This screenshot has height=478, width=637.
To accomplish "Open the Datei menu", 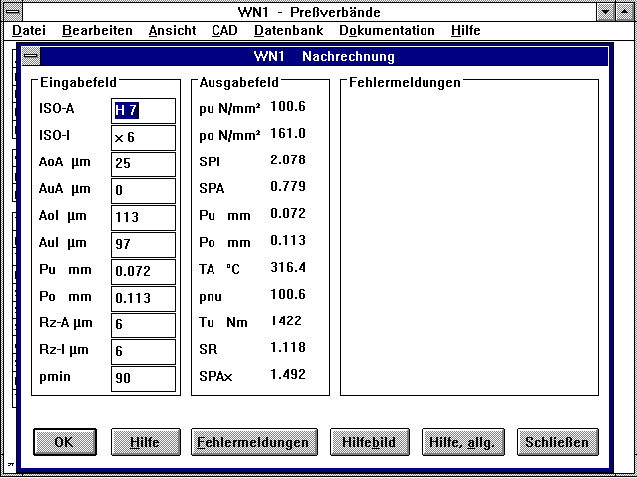I will click(29, 31).
